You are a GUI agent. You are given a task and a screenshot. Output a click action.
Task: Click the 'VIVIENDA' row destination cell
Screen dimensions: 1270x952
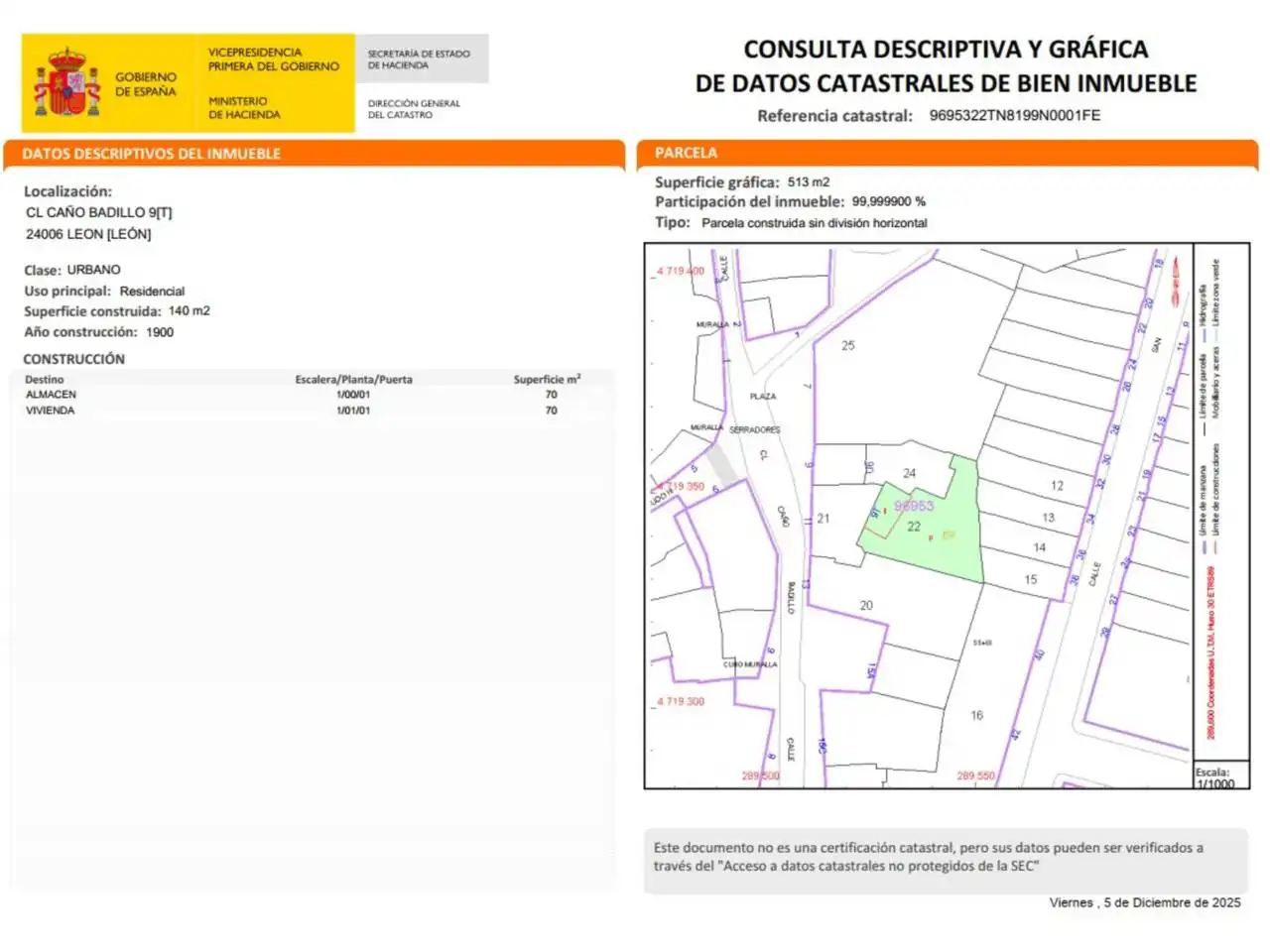[50, 411]
